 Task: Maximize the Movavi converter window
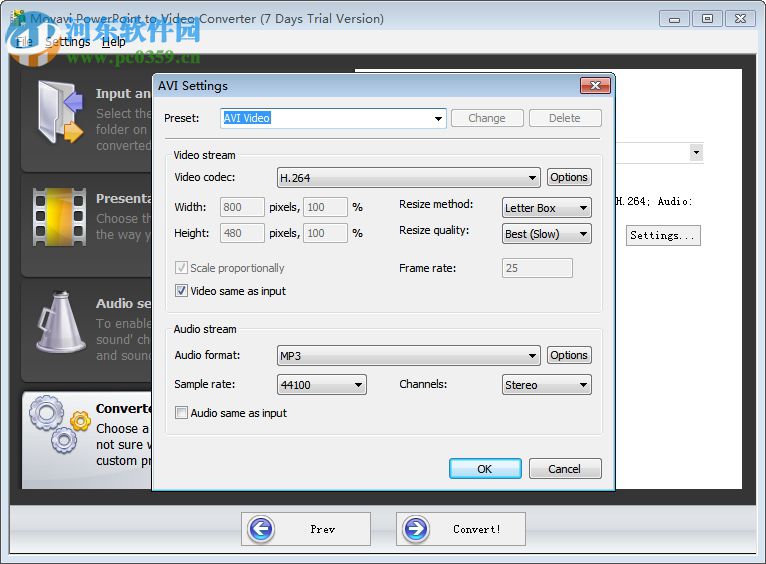[707, 19]
